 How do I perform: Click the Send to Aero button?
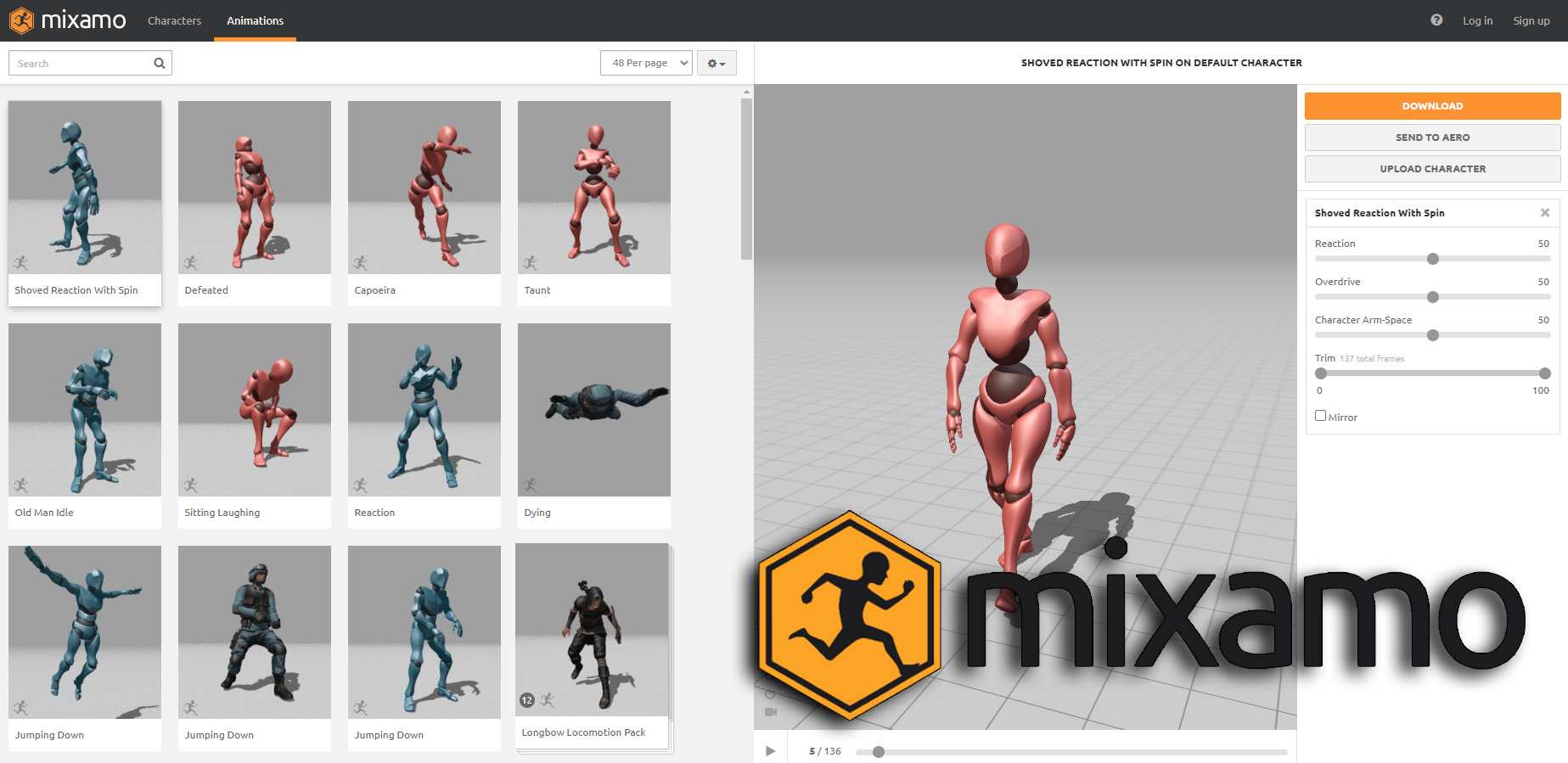(1432, 137)
